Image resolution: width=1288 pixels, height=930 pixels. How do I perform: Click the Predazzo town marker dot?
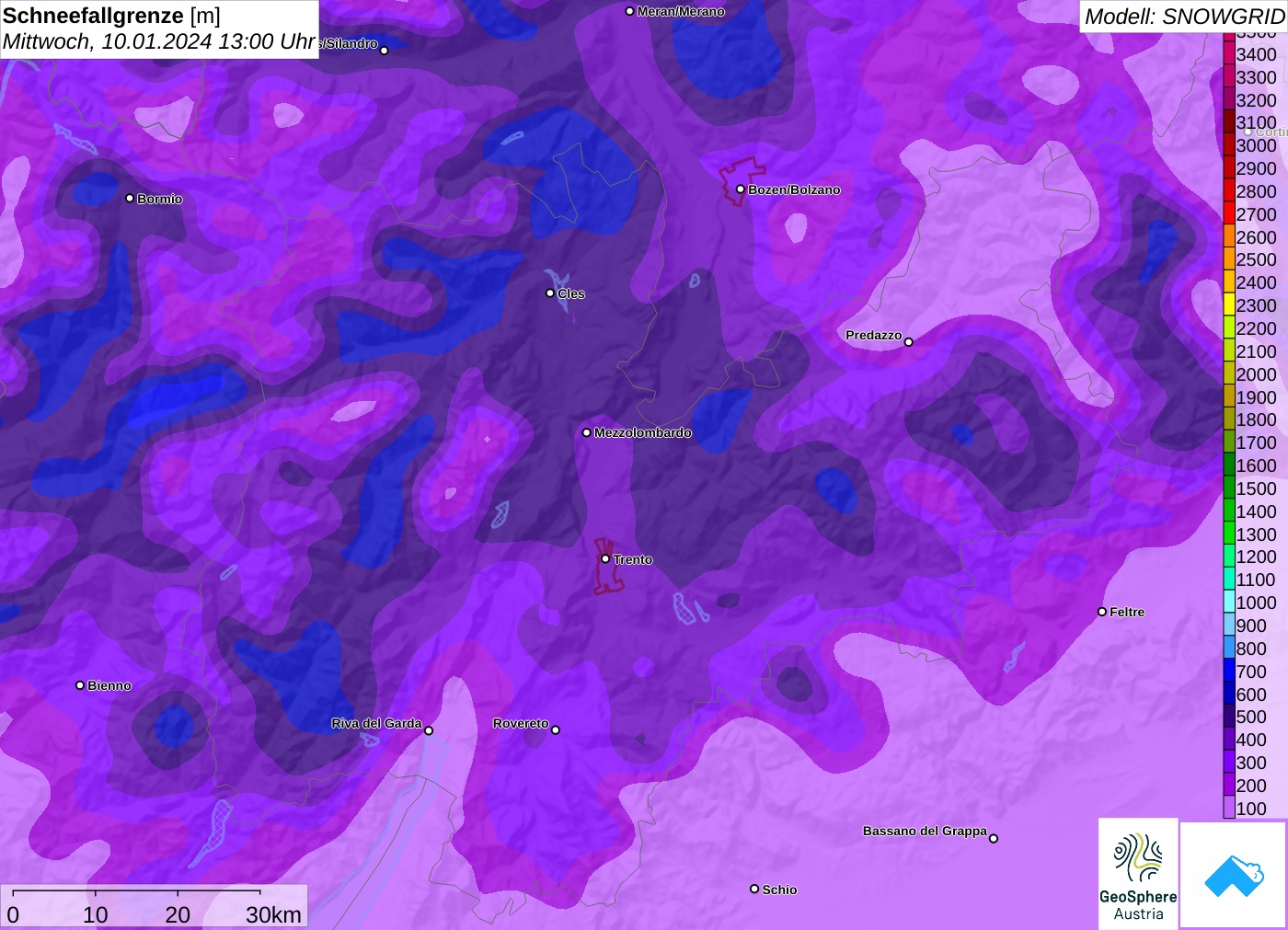(x=909, y=342)
